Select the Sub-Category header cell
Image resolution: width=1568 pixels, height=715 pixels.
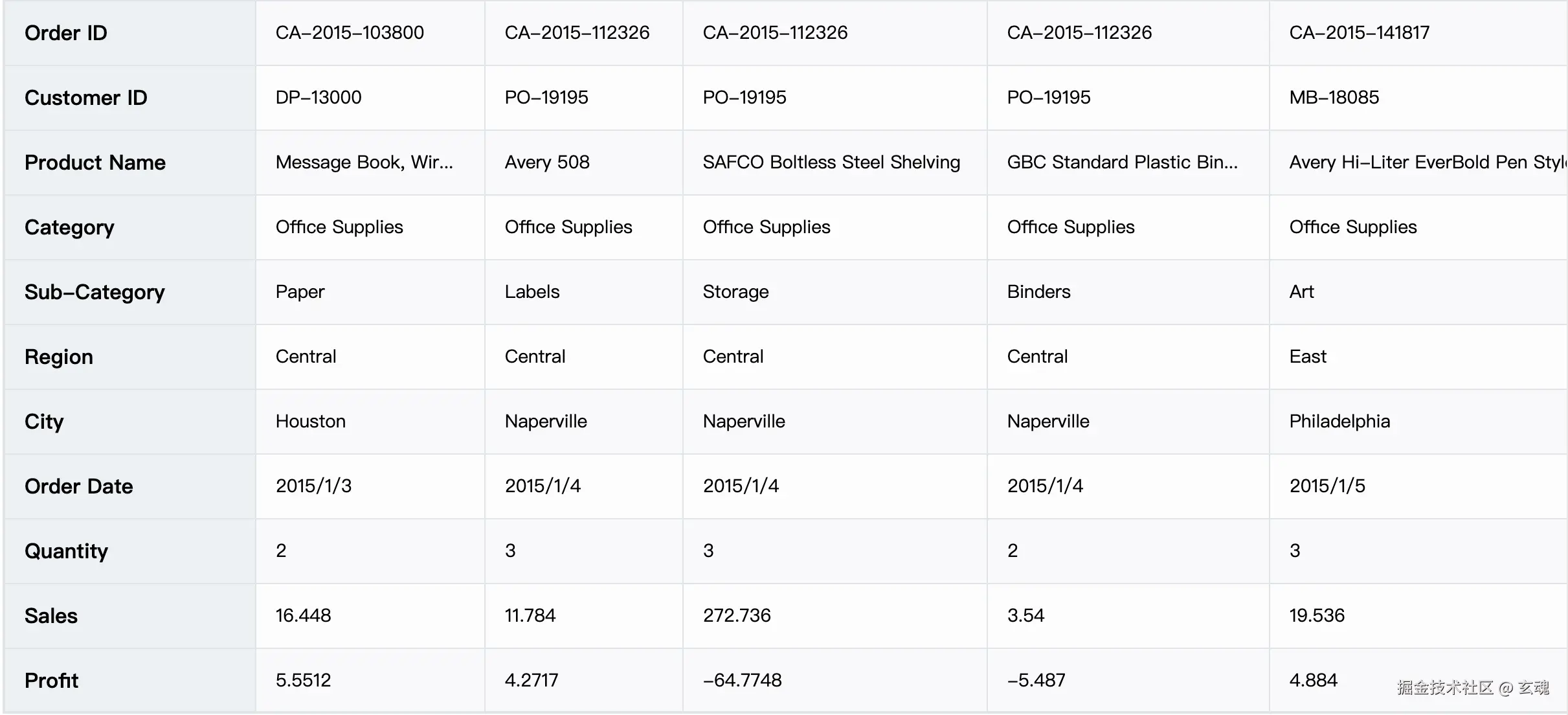(95, 292)
